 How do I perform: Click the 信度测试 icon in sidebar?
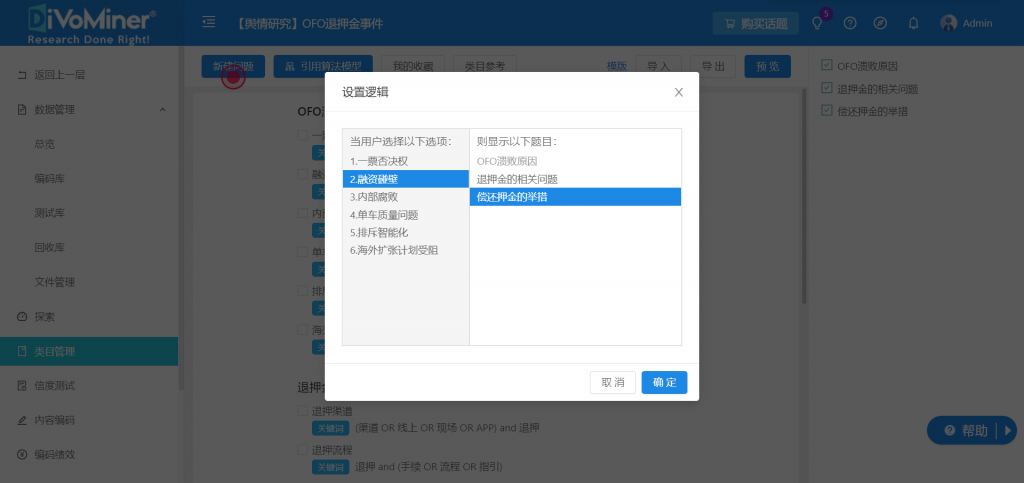click(23, 386)
